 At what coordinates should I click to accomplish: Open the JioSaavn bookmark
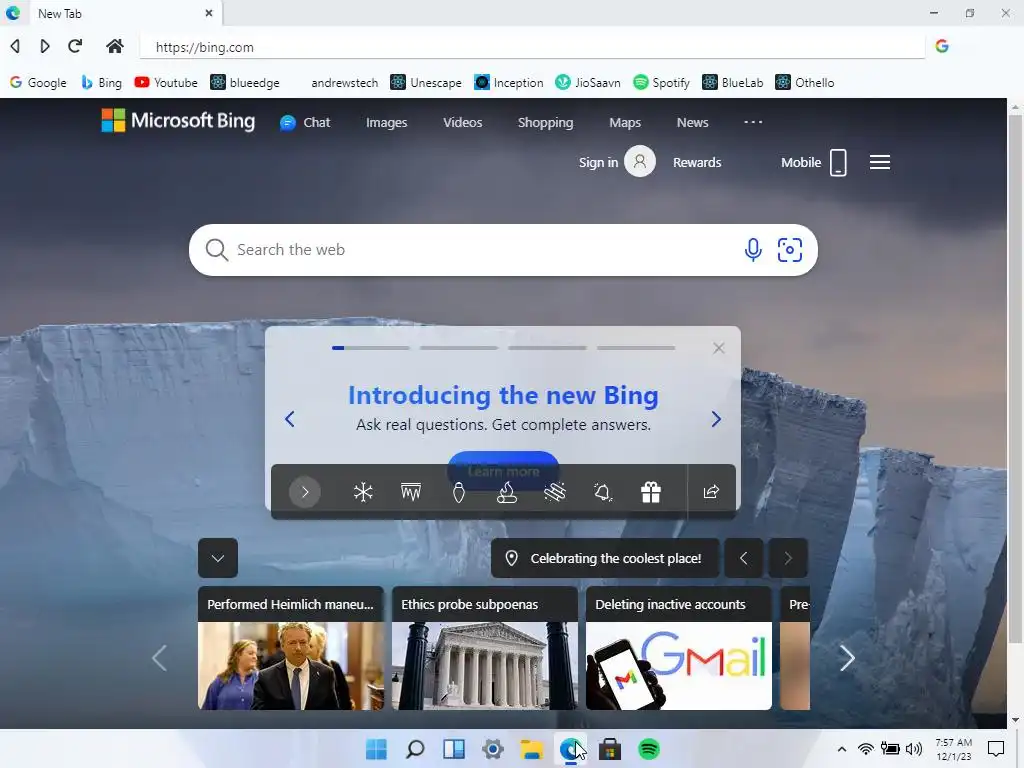(588, 83)
